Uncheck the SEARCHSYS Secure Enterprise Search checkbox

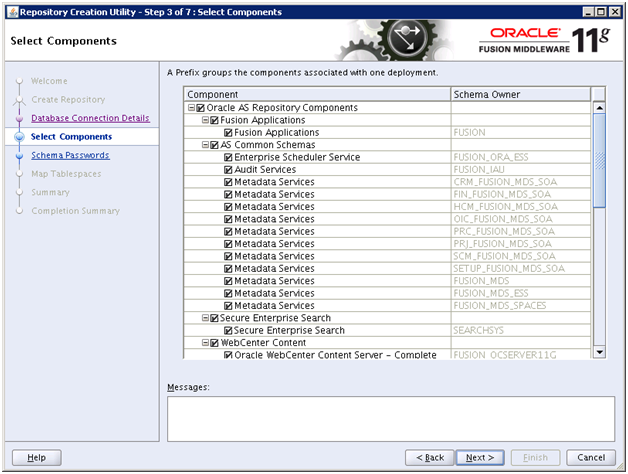click(228, 331)
